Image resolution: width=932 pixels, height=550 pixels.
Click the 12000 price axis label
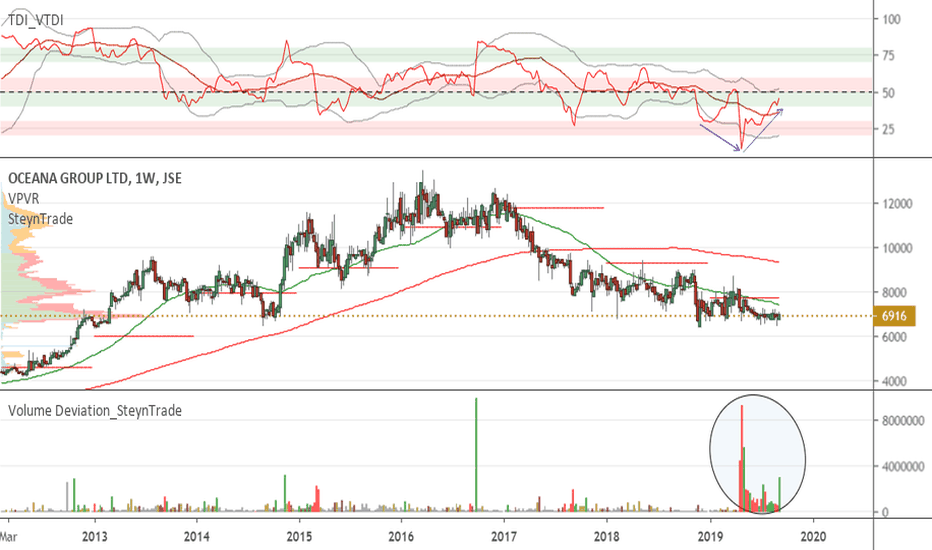pos(896,204)
